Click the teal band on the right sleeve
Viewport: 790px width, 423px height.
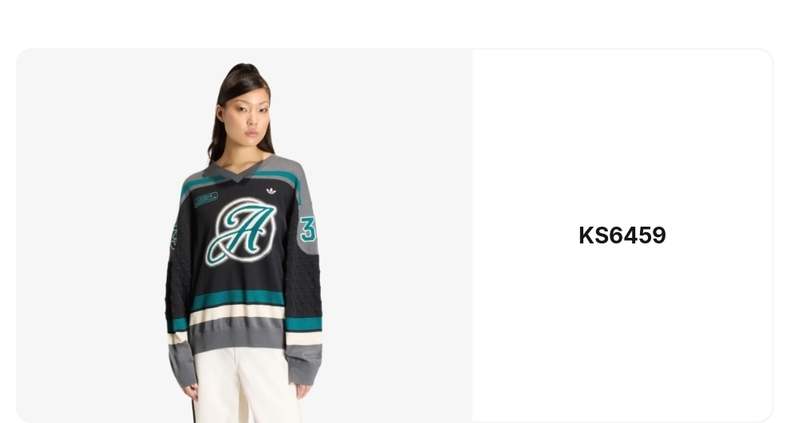(x=304, y=324)
